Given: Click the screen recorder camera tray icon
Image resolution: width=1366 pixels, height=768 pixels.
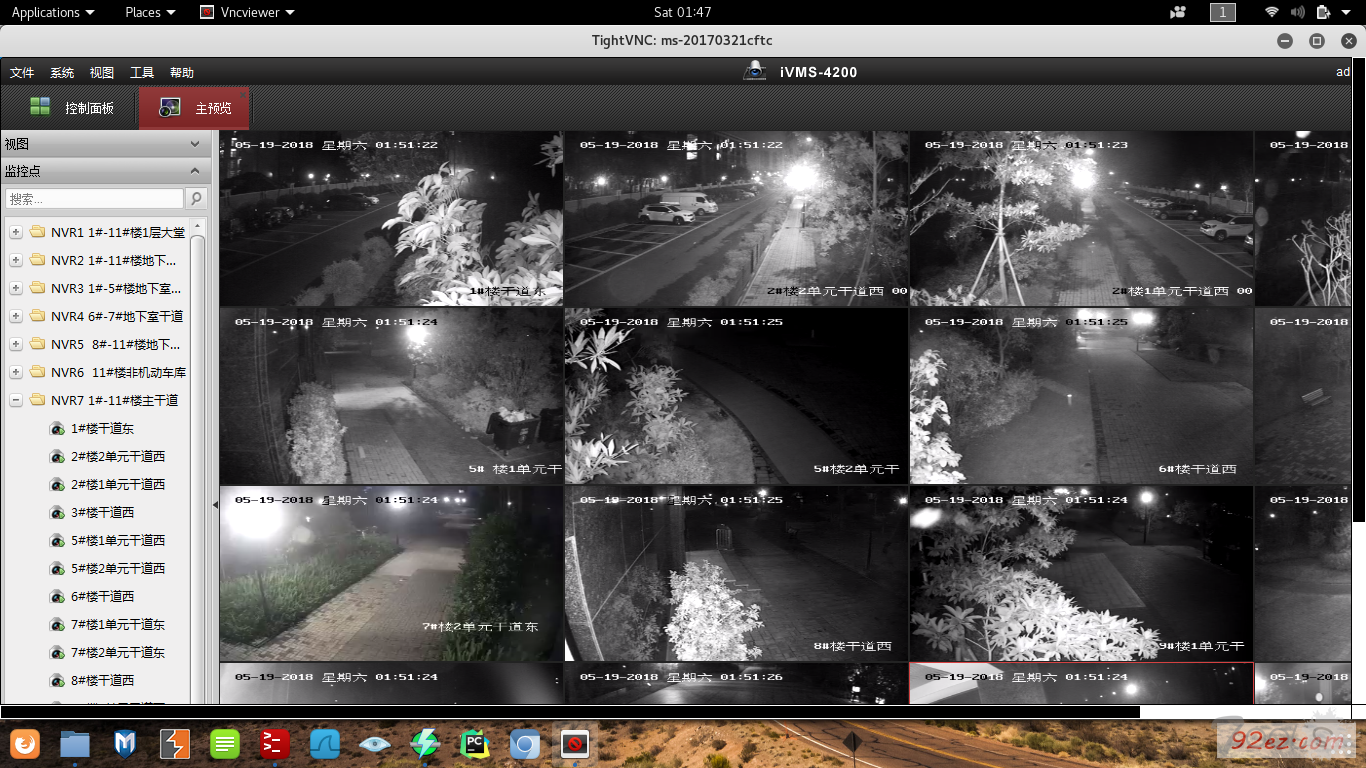Looking at the screenshot, I should (x=1178, y=12).
